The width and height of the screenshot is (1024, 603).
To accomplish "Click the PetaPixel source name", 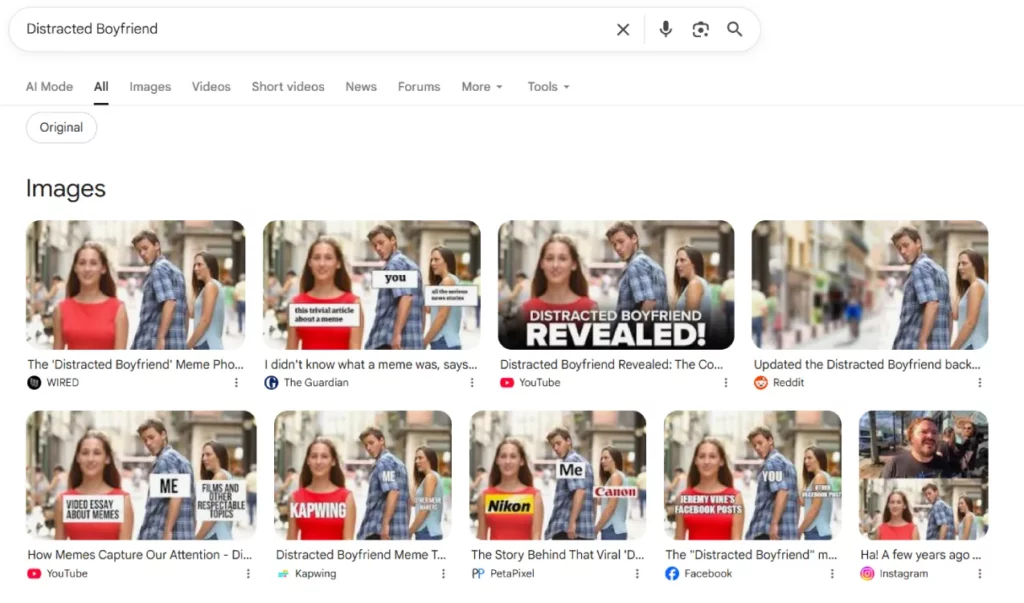I will tap(512, 574).
